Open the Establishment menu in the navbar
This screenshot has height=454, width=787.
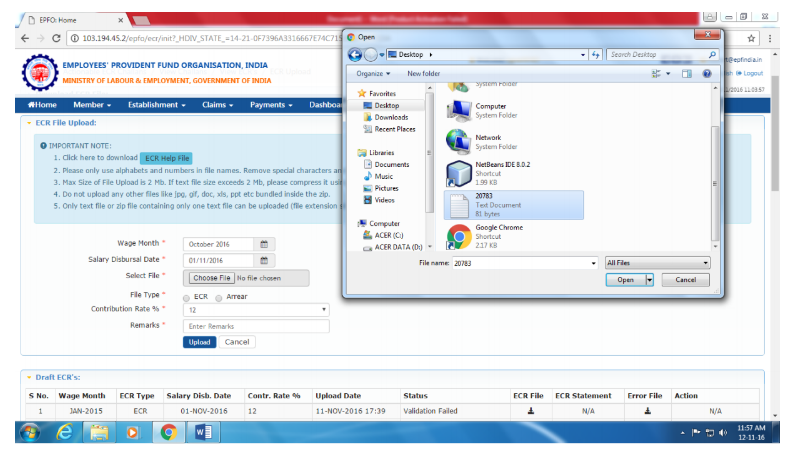[159, 105]
